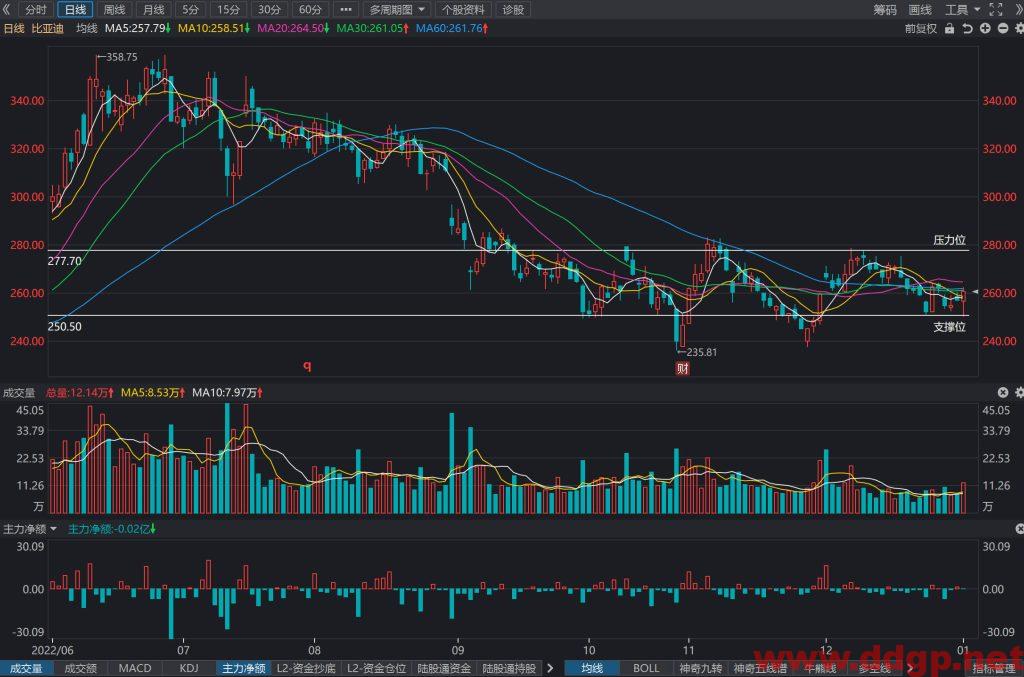This screenshot has height=677, width=1024.
Task: Click the 比亚迪 stock name label
Action: (48, 28)
